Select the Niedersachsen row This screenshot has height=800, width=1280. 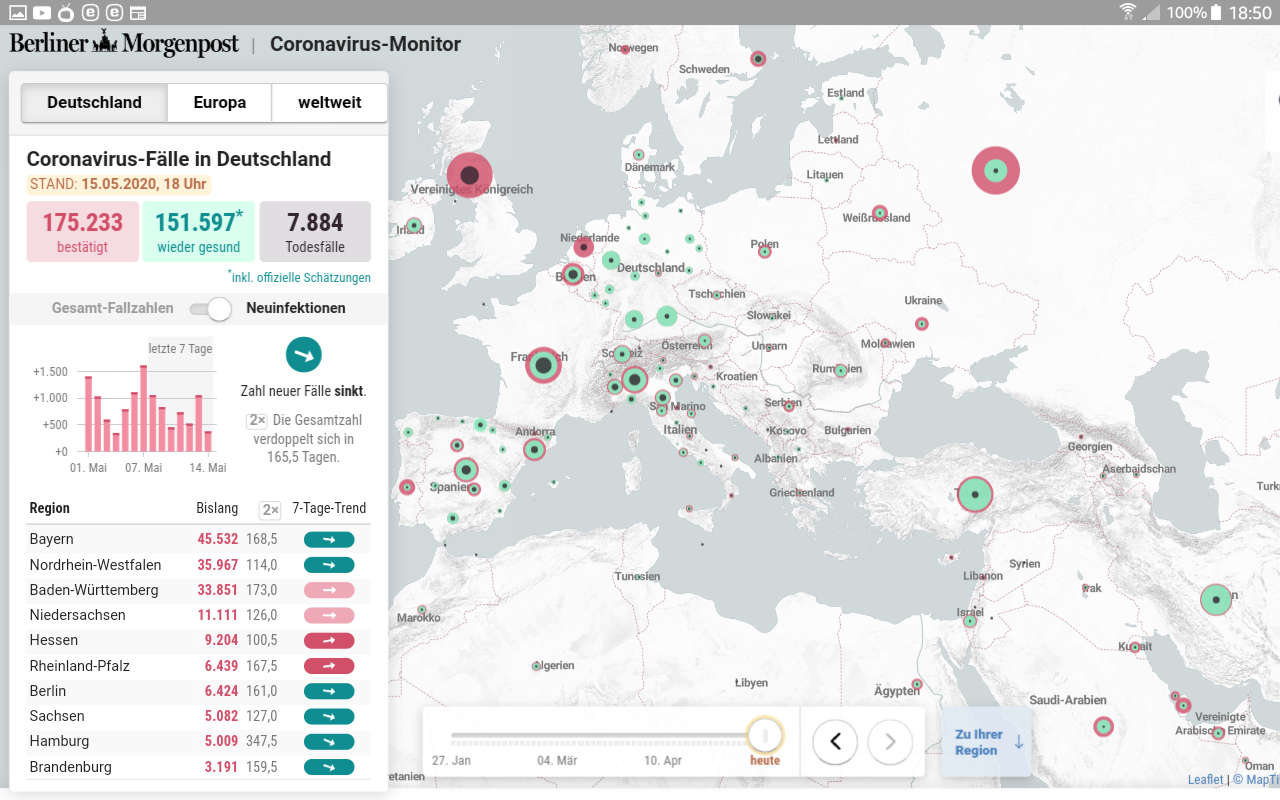[198, 615]
